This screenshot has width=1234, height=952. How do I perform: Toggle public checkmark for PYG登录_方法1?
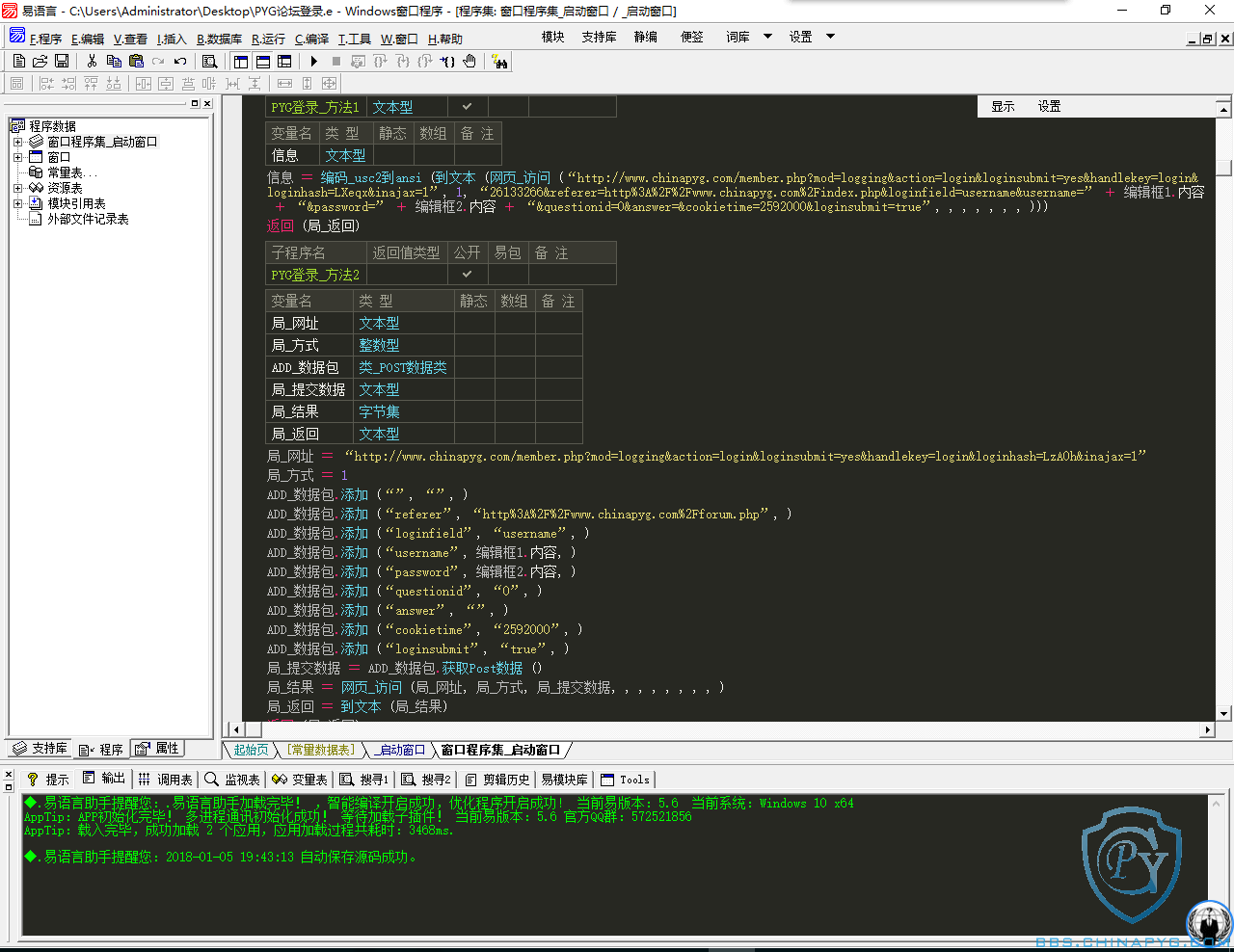pyautogui.click(x=468, y=107)
